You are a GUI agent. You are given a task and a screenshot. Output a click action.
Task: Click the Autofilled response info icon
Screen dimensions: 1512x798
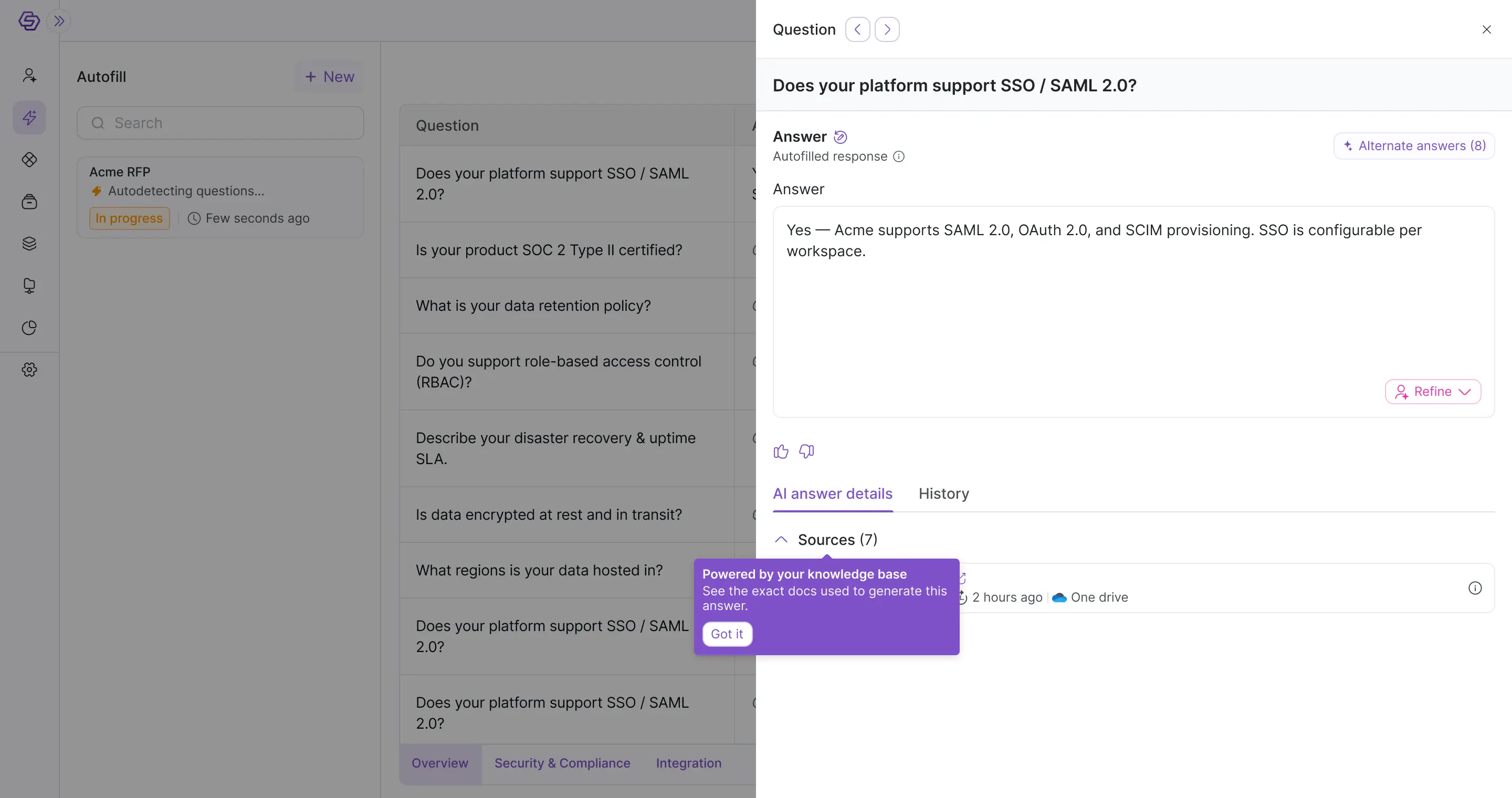pyautogui.click(x=899, y=156)
